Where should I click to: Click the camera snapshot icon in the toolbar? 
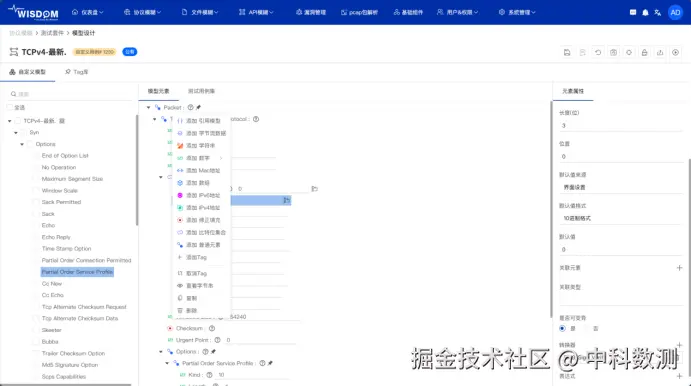click(613, 52)
